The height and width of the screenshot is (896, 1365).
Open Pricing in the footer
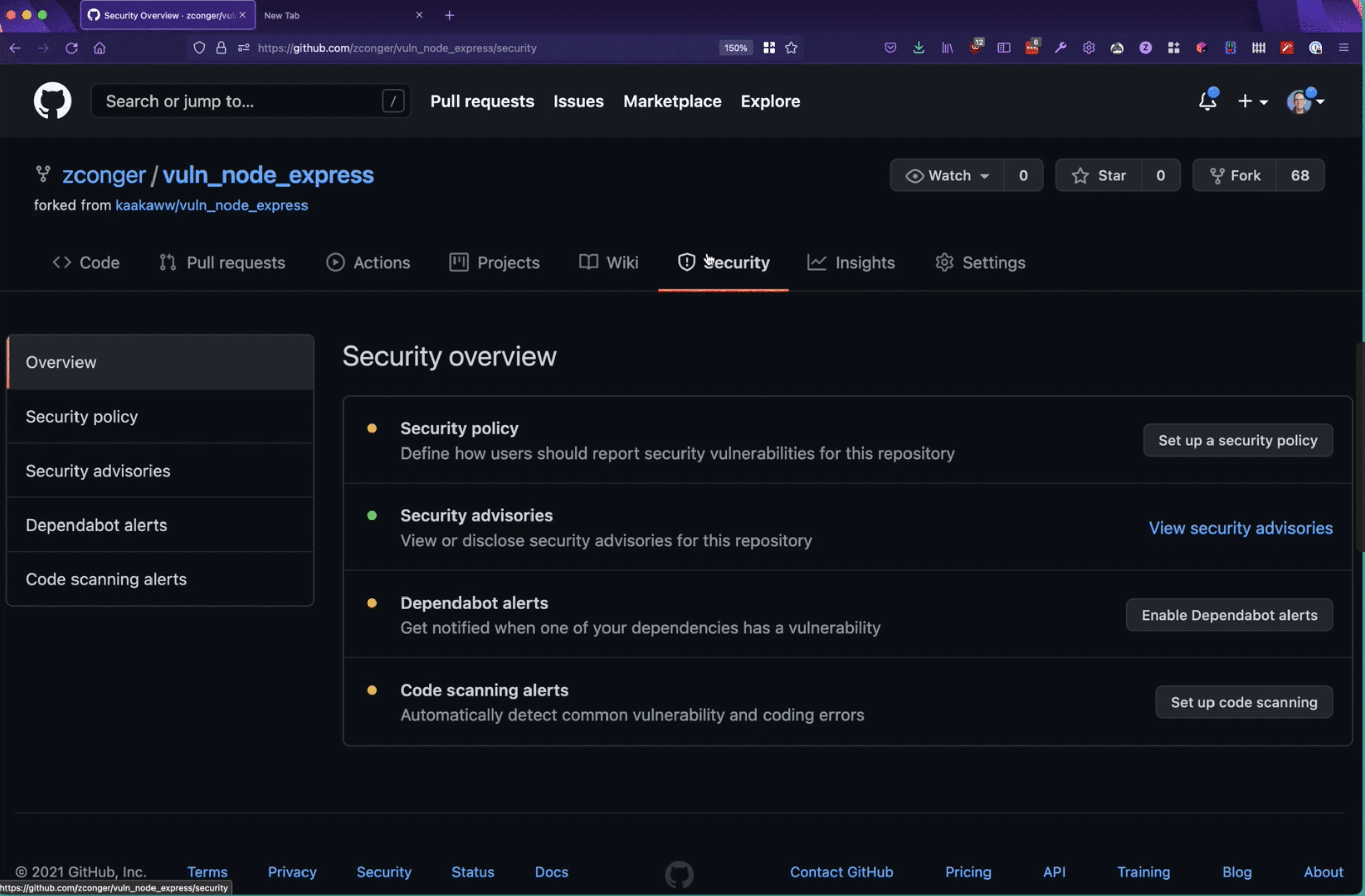967,871
